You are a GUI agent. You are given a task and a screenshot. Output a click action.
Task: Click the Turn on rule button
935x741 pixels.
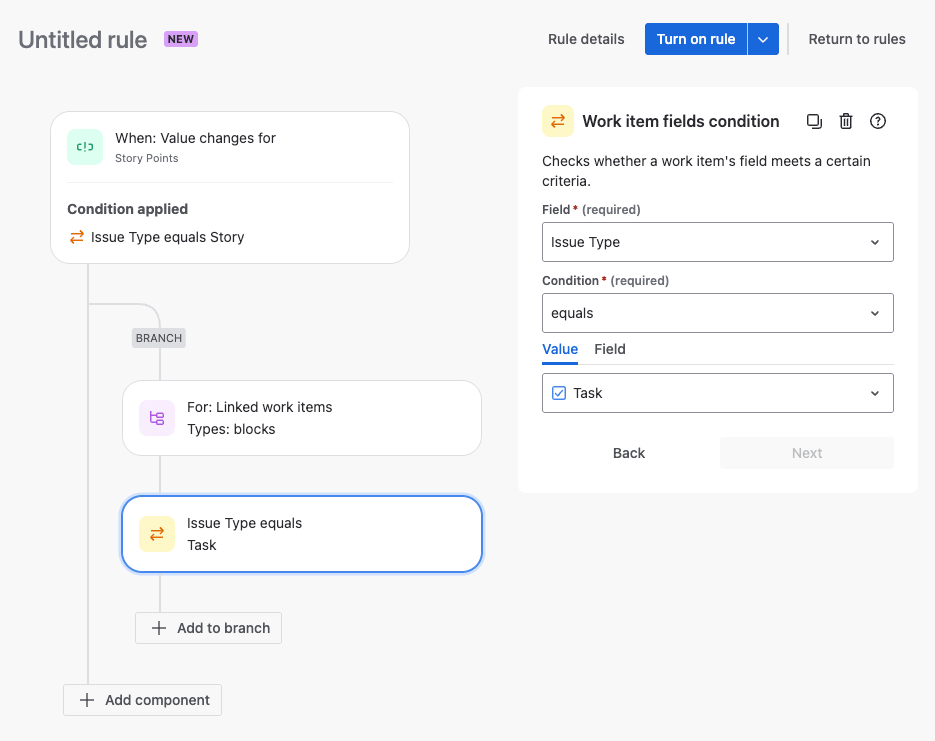[696, 39]
